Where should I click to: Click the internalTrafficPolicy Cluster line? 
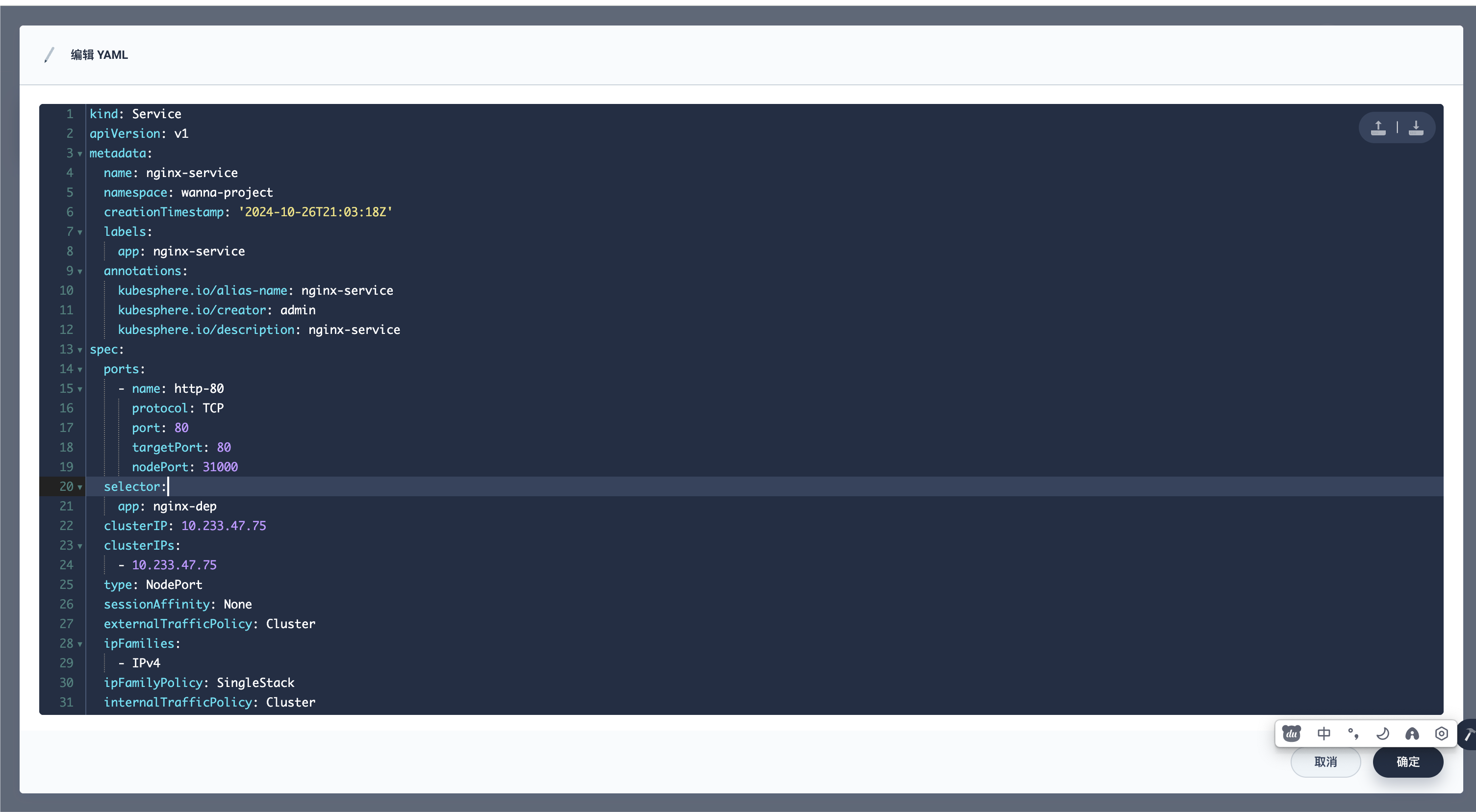(x=210, y=703)
